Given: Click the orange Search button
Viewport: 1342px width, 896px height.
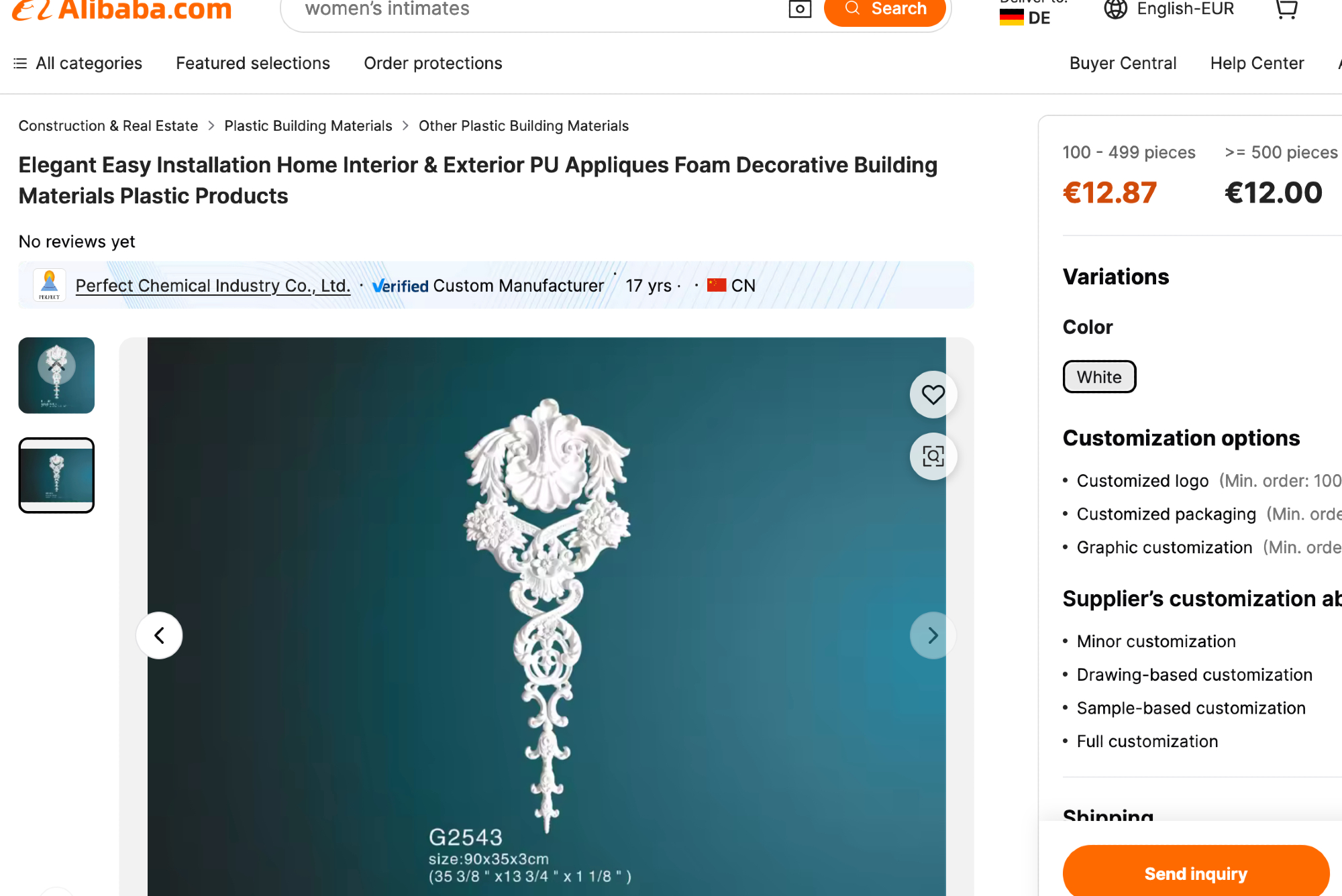Looking at the screenshot, I should click(884, 9).
